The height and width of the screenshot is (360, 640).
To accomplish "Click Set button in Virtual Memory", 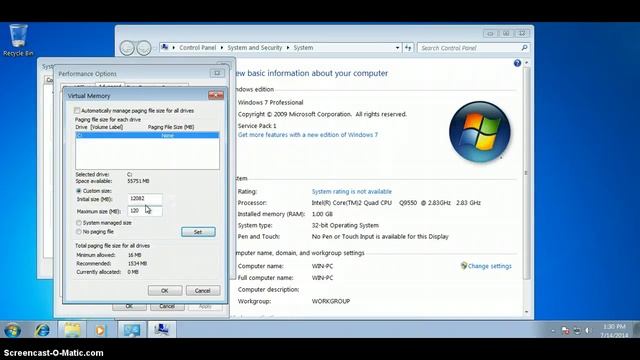I will [198, 232].
